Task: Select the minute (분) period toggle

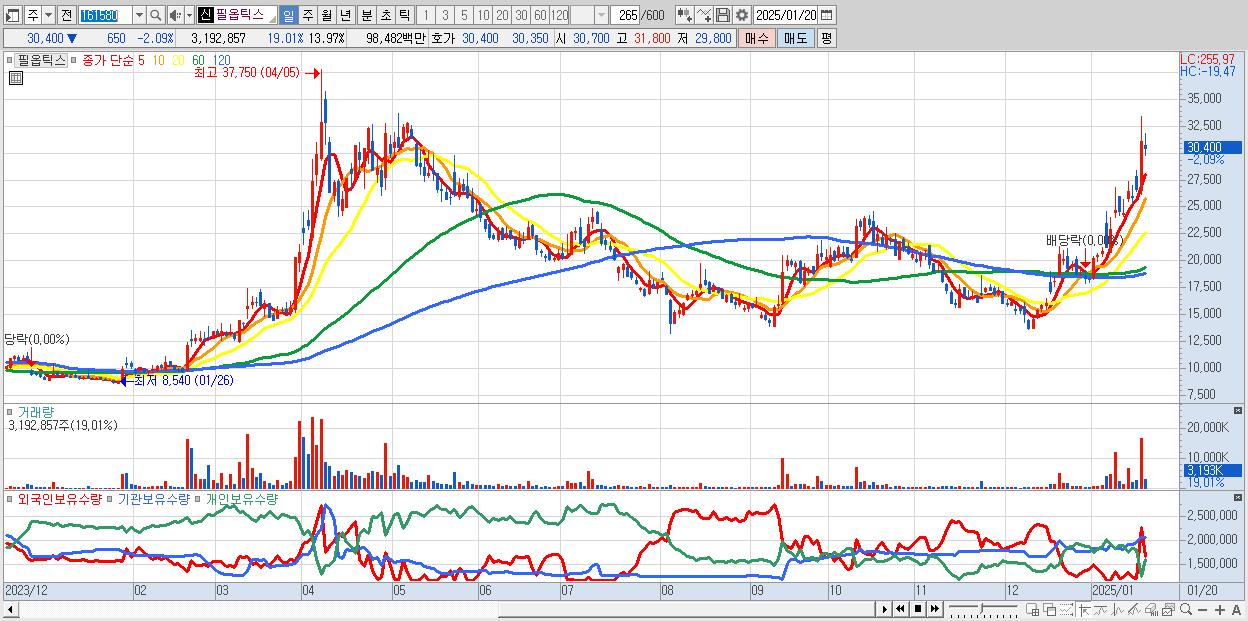Action: click(366, 15)
